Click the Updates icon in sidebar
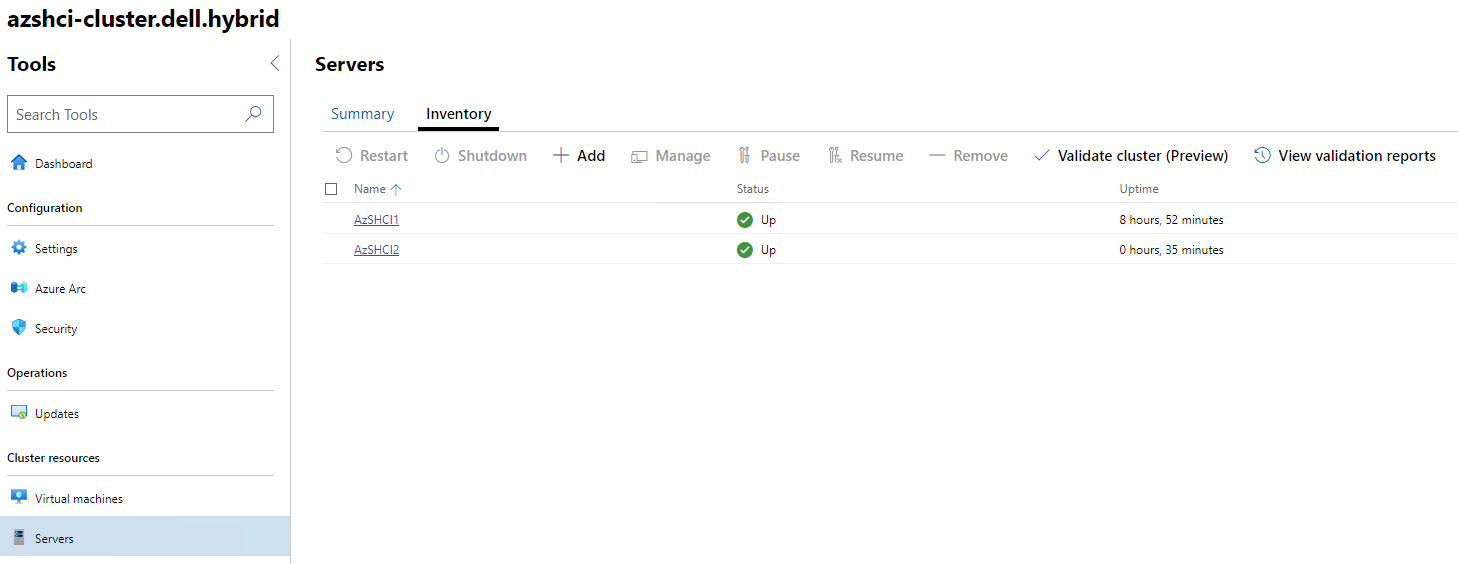The height and width of the screenshot is (564, 1458). [x=18, y=413]
